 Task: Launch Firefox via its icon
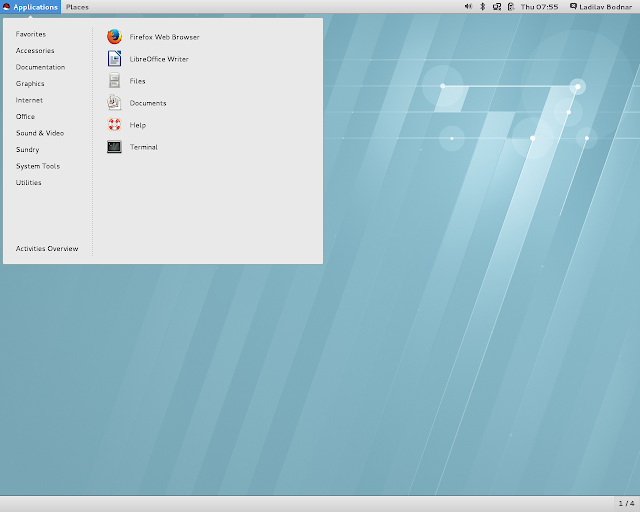point(114,36)
